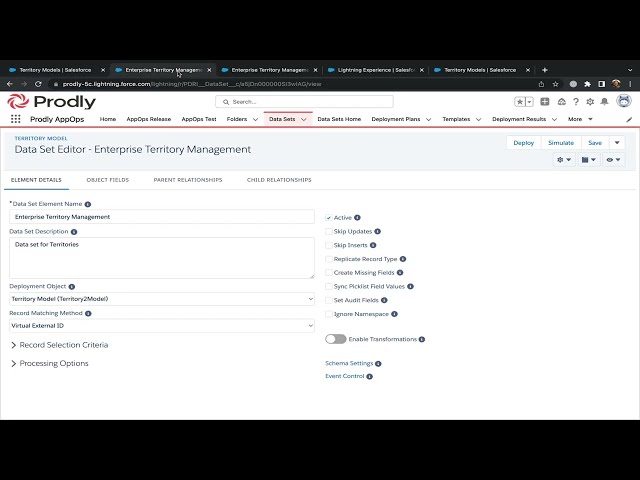Click the edit navigation pencil icon
The image size is (640, 480).
[629, 120]
